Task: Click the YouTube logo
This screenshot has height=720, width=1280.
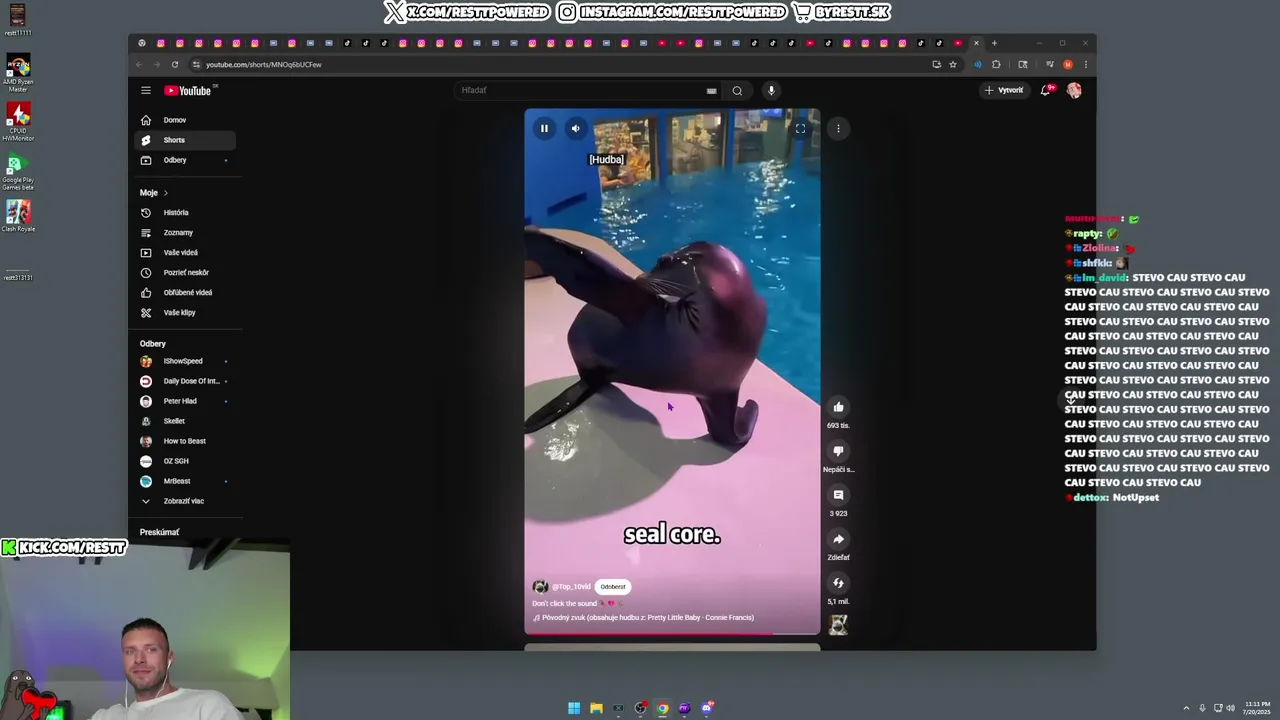Action: point(188,91)
